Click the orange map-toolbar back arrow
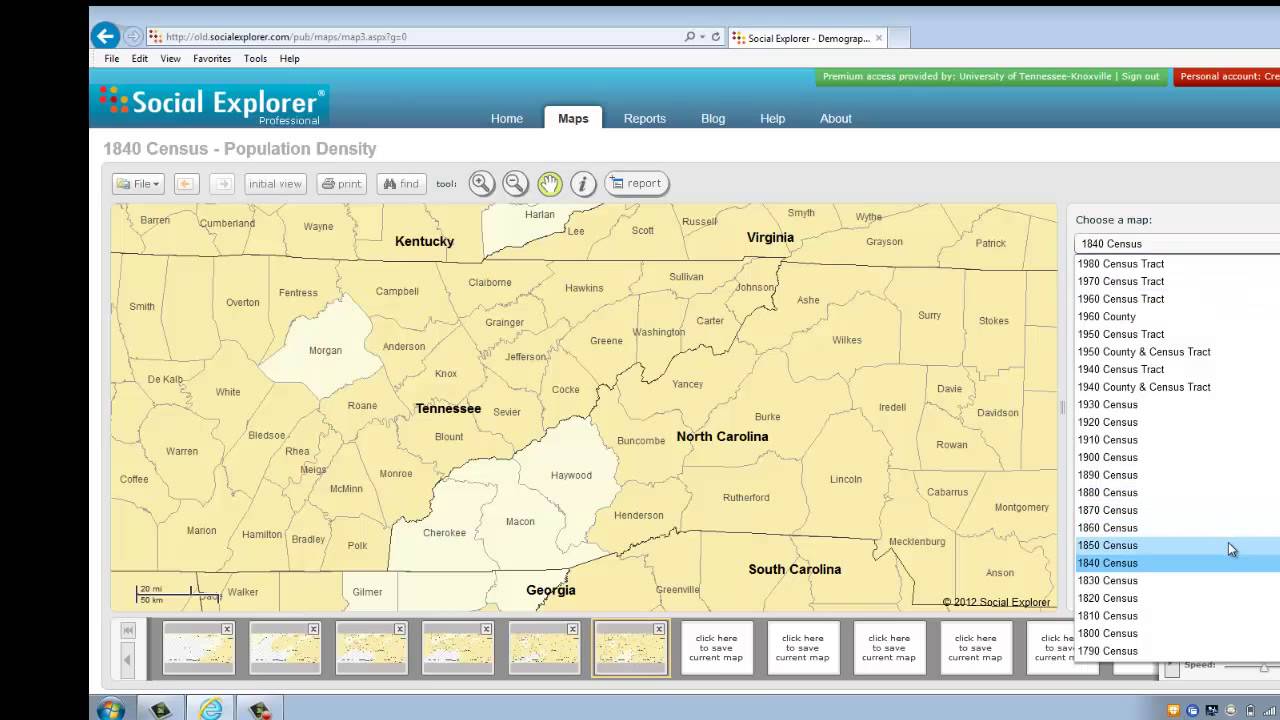The height and width of the screenshot is (720, 1280). point(185,184)
